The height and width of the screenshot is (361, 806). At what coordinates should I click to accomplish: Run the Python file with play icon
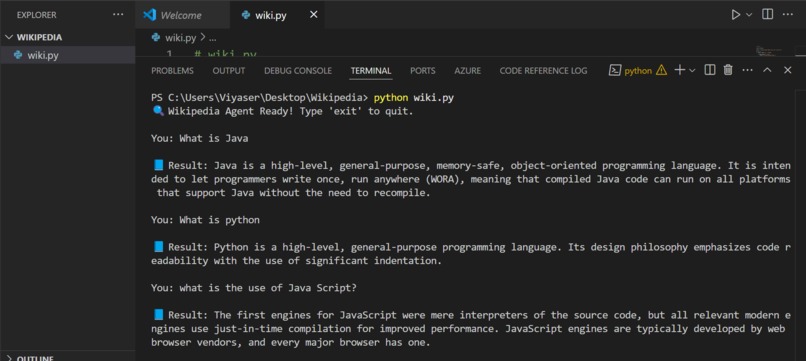click(736, 15)
